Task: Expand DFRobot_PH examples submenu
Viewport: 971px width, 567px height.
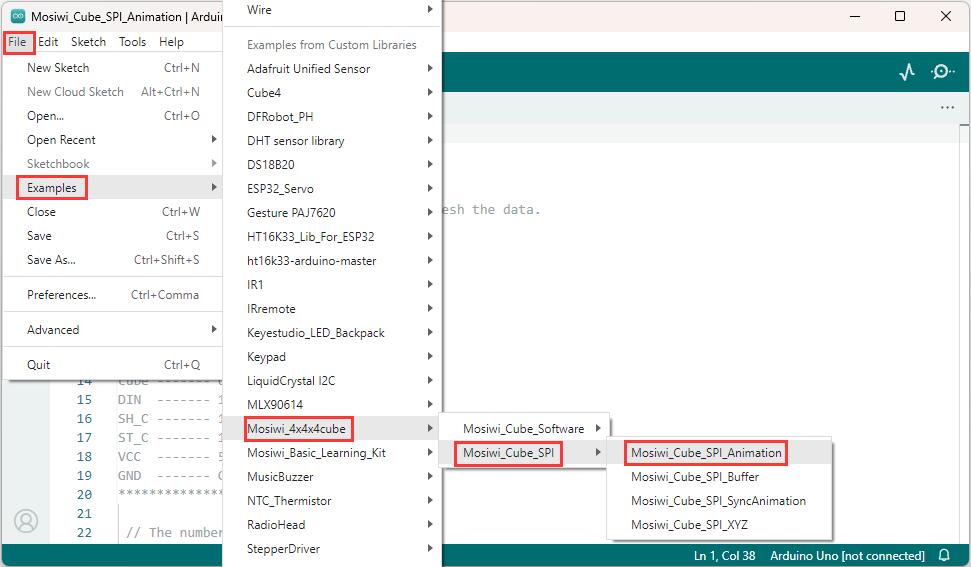Action: [x=333, y=116]
